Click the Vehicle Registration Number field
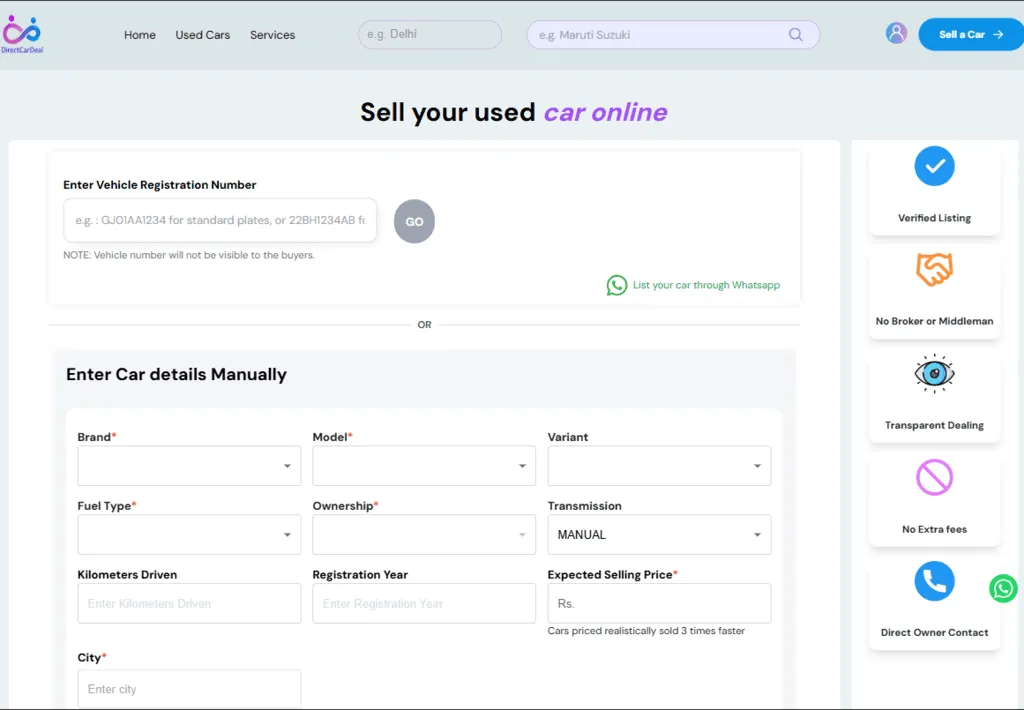Viewport: 1024px width, 710px height. click(220, 221)
